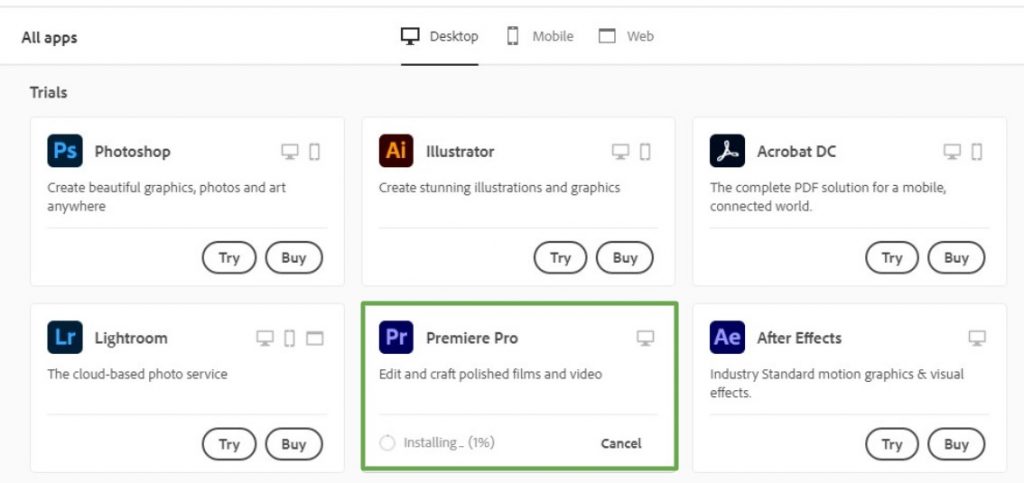
Task: Click the Premiere Pro installing spinner
Action: (x=387, y=443)
